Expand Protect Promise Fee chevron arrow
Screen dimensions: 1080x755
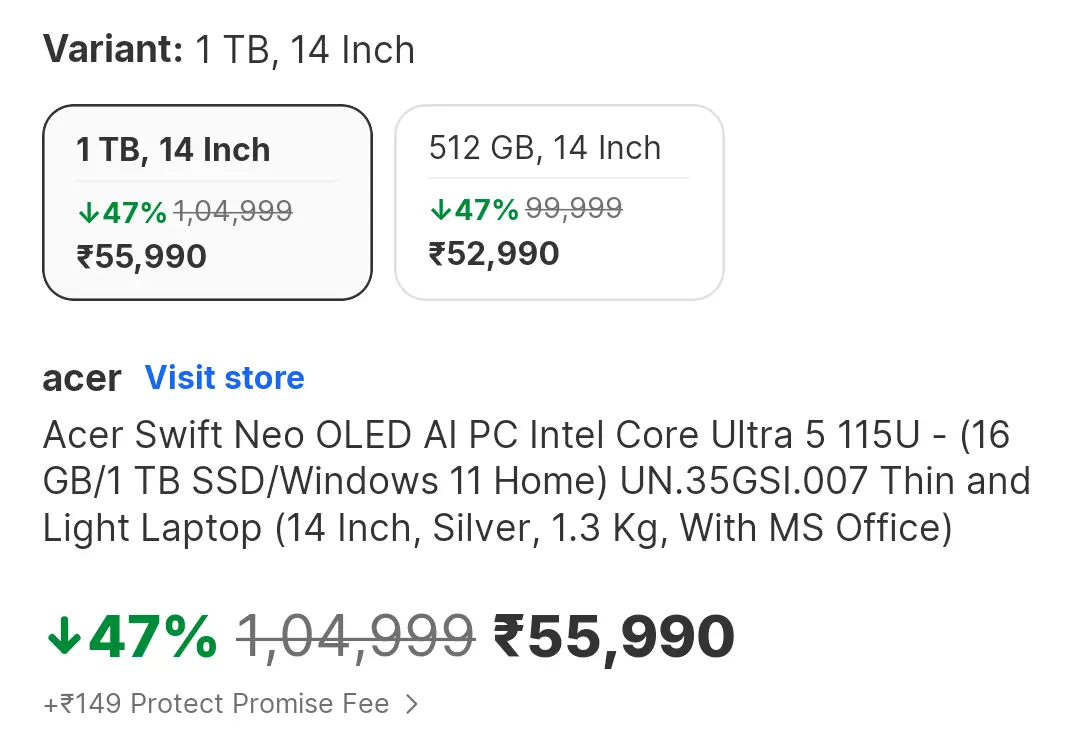coord(411,704)
